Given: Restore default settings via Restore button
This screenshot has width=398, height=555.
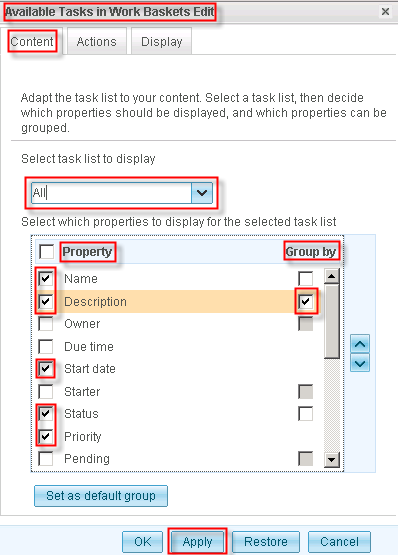Looking at the screenshot, I should tap(266, 542).
